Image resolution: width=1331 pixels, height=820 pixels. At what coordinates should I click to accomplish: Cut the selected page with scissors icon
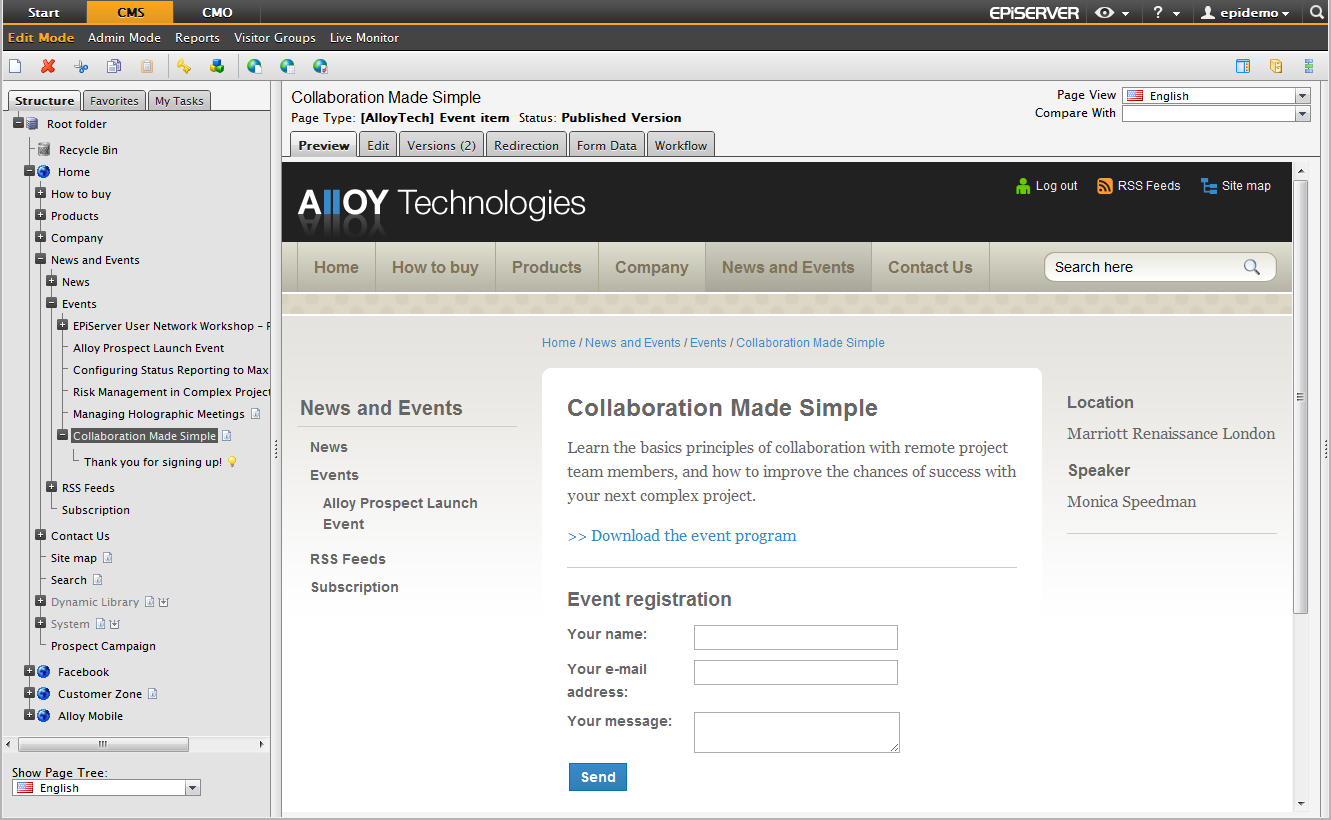[x=80, y=65]
